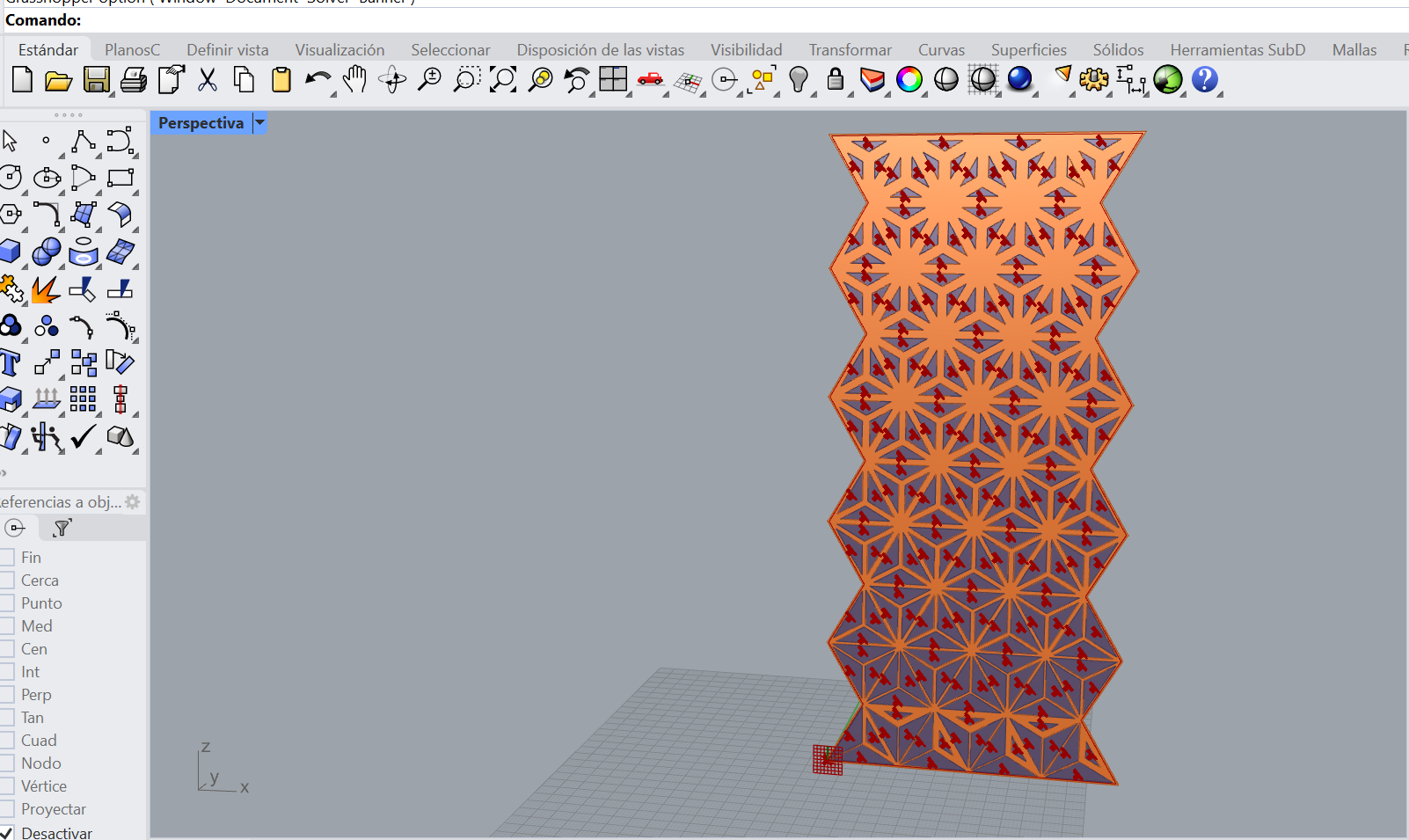Uncheck the Desactivar snap checkbox

click(x=7, y=832)
